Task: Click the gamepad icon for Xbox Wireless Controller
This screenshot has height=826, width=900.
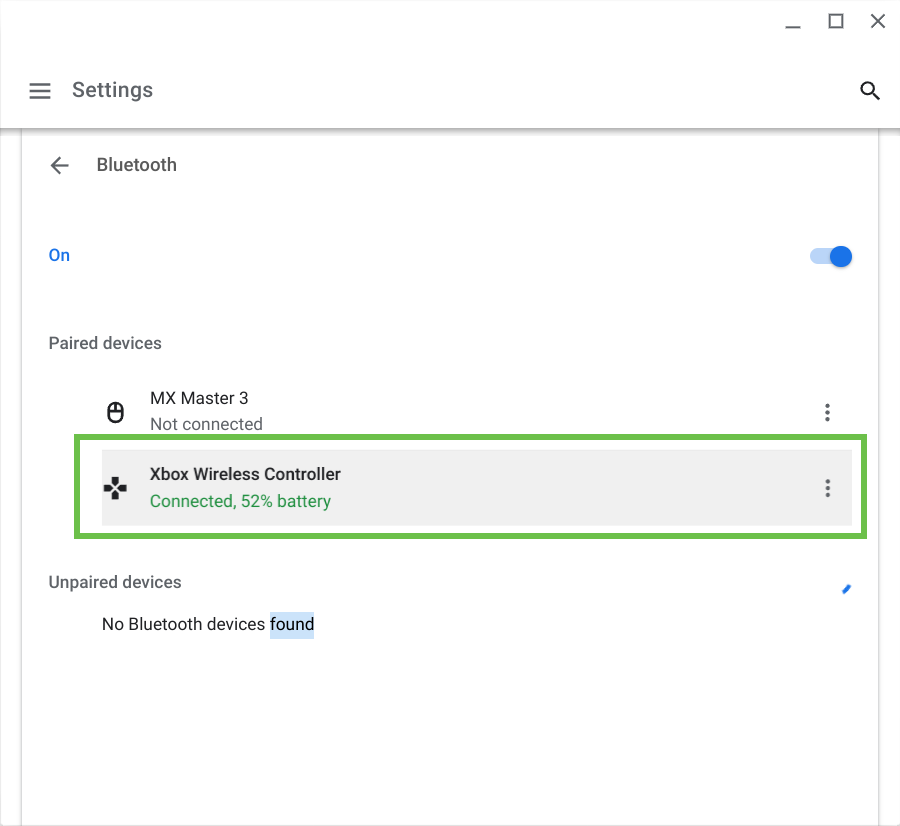Action: [x=116, y=487]
